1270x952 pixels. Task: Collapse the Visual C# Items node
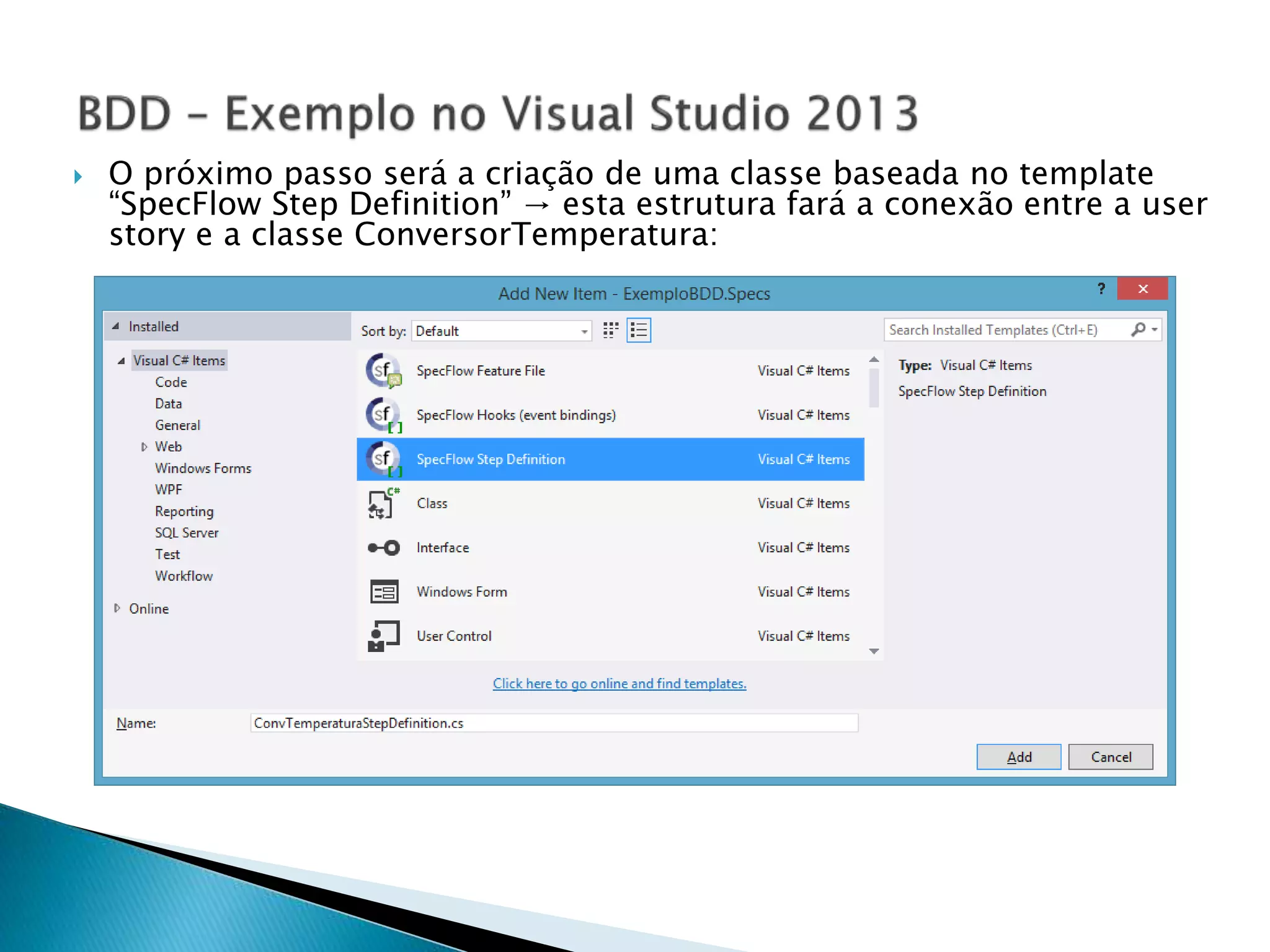(121, 361)
